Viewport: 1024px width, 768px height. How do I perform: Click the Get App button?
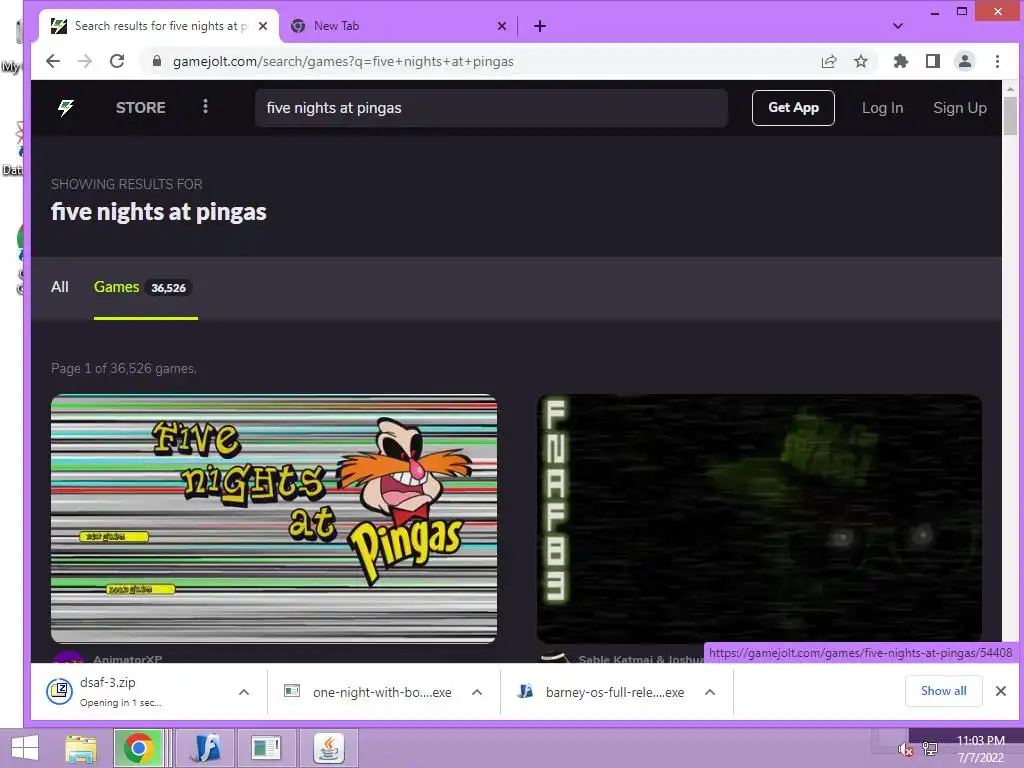793,108
